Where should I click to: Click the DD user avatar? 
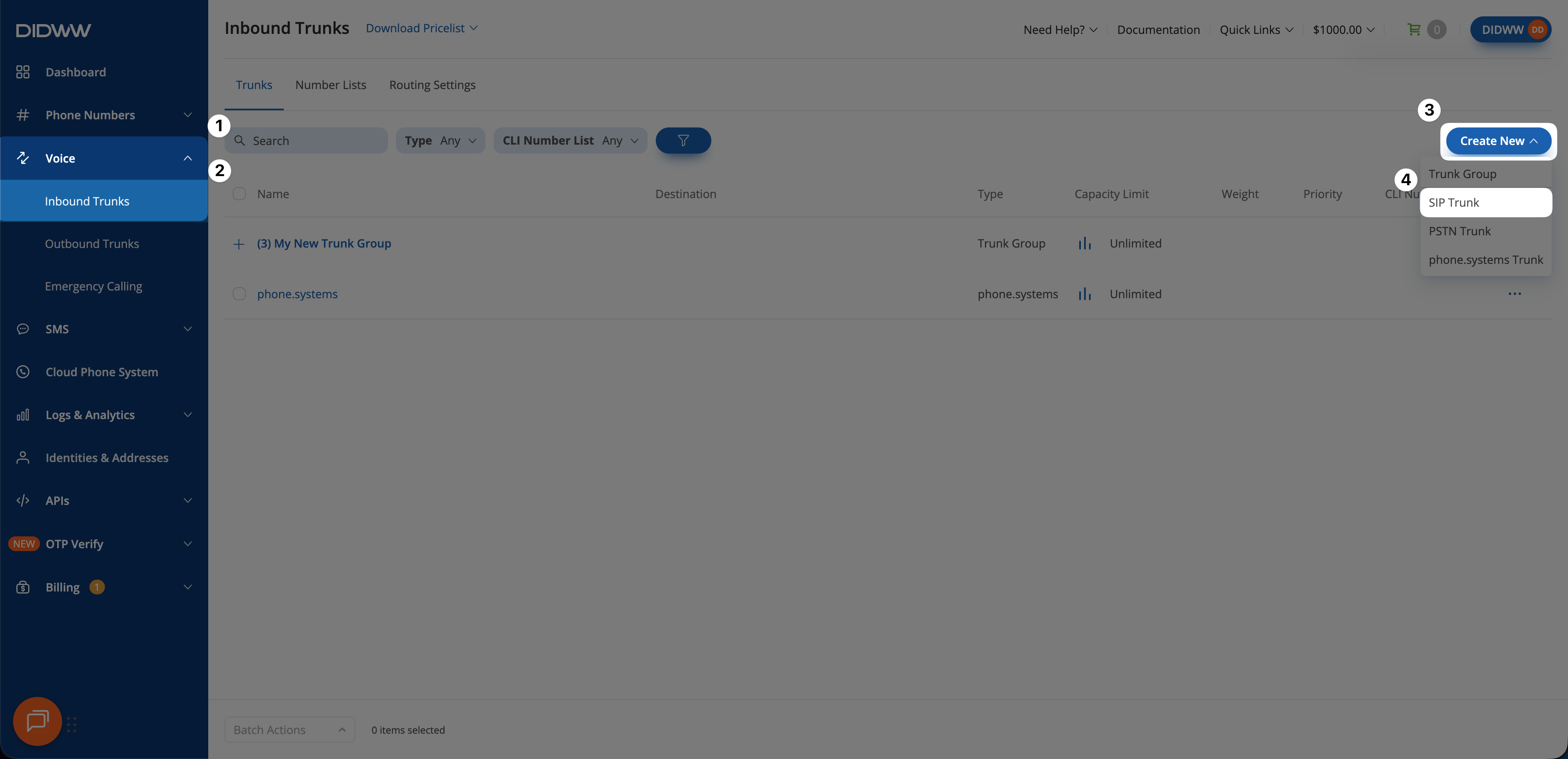[x=1537, y=30]
